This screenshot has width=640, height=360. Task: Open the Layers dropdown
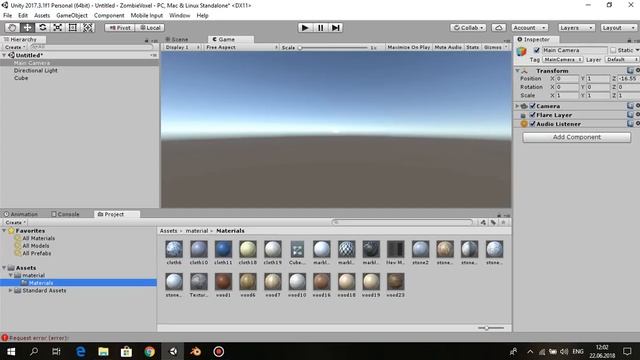[x=576, y=27]
